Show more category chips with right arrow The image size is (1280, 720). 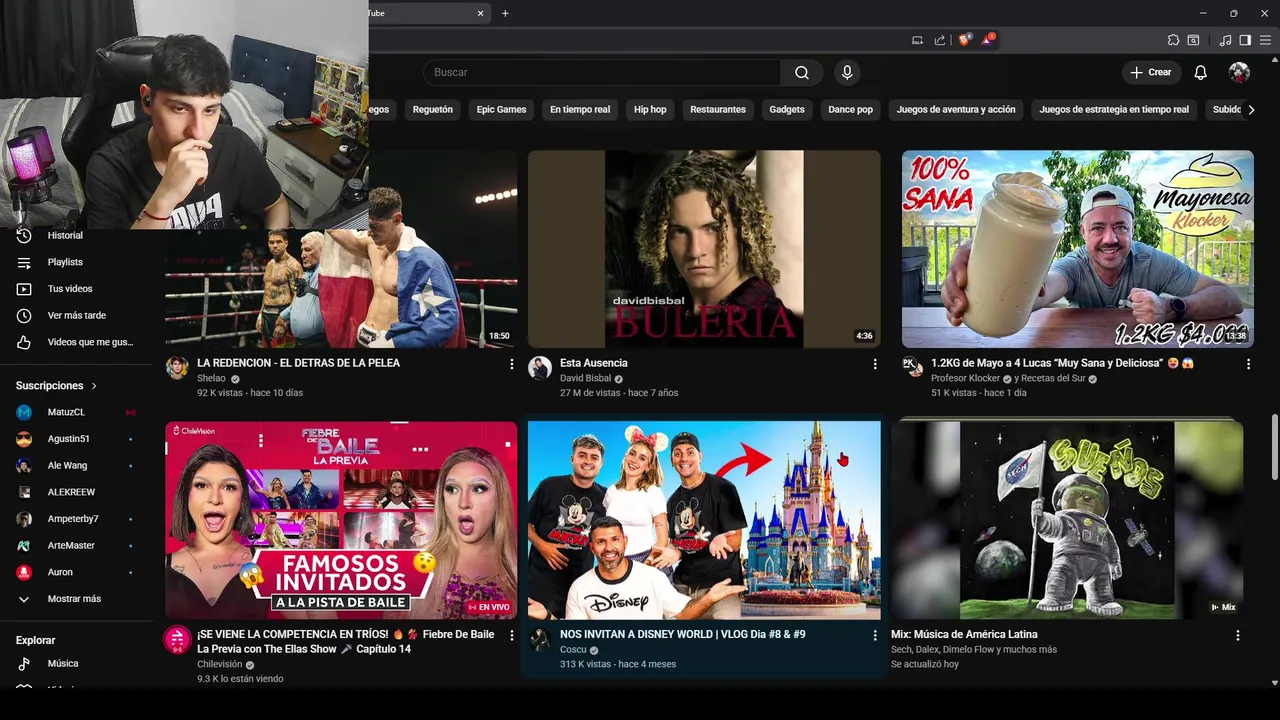pos(1251,110)
